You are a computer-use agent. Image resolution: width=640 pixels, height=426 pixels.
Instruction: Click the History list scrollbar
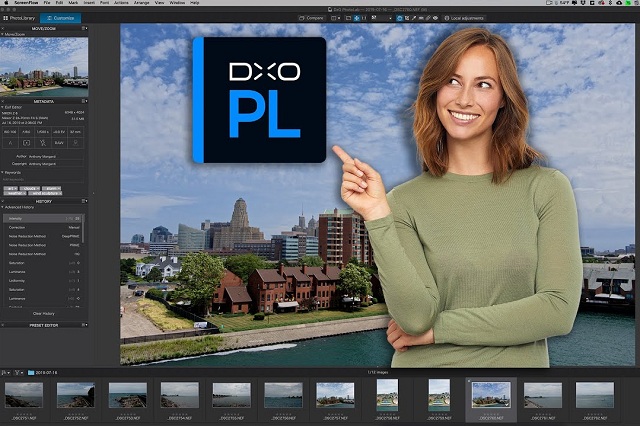pos(83,229)
